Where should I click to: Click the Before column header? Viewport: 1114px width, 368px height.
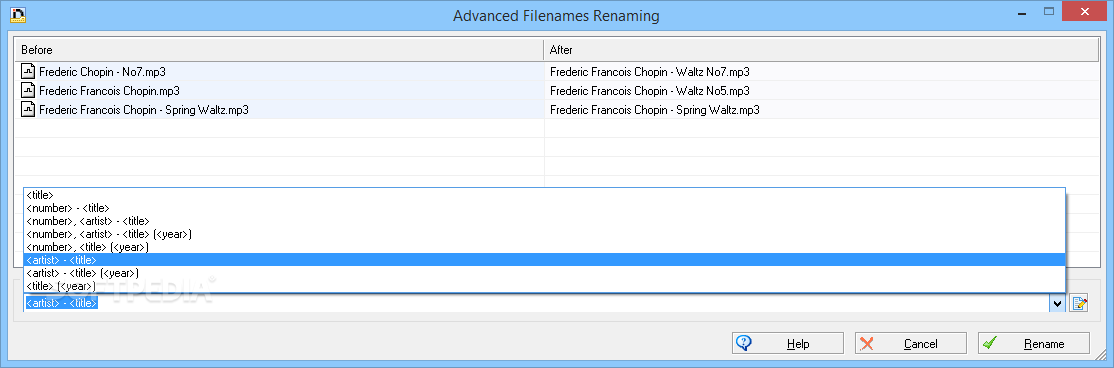point(279,50)
